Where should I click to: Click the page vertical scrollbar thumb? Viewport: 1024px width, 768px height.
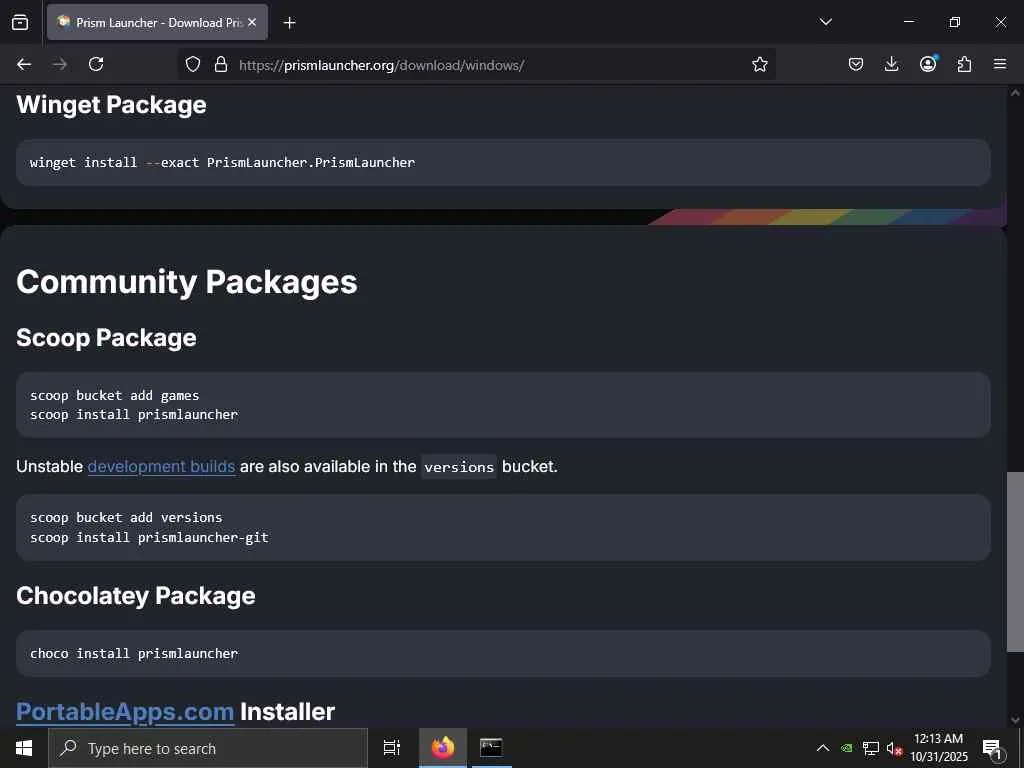[x=1015, y=562]
